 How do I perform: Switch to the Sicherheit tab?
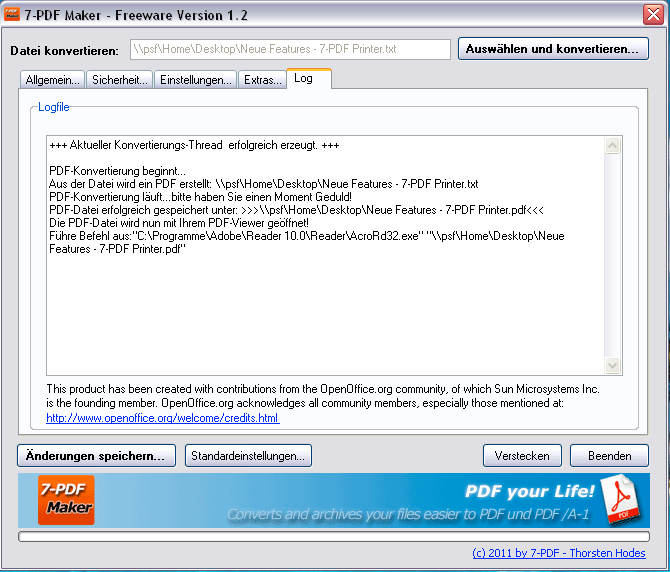(x=120, y=80)
